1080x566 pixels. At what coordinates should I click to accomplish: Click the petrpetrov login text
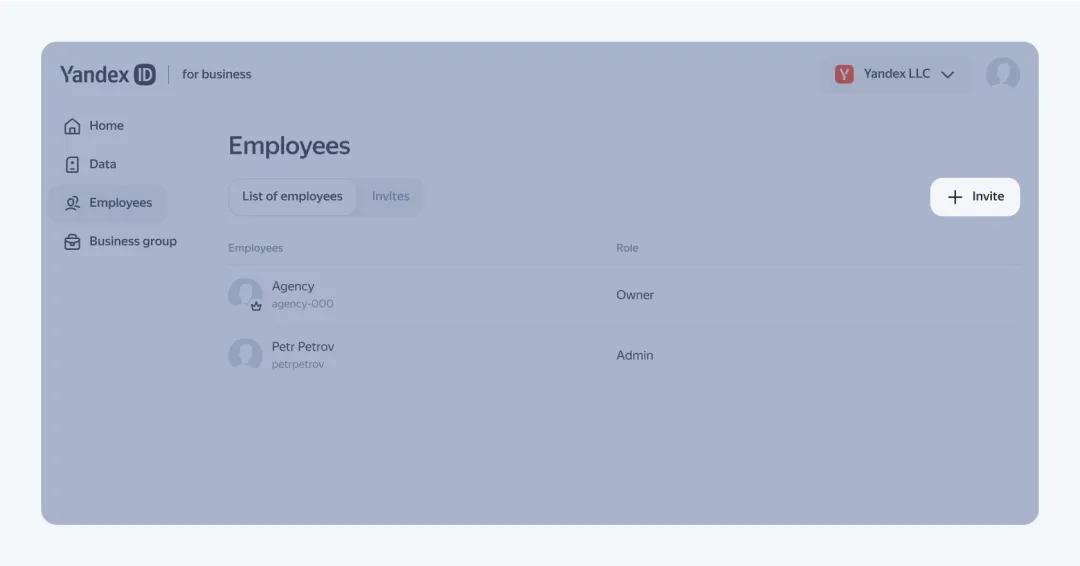(298, 364)
